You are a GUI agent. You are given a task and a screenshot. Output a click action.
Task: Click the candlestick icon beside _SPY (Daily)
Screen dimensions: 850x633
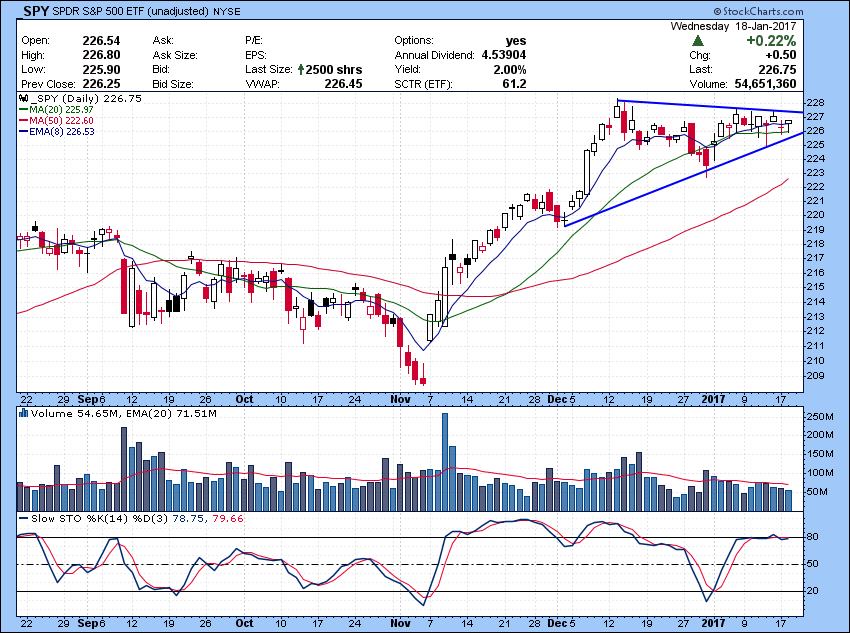(23, 99)
